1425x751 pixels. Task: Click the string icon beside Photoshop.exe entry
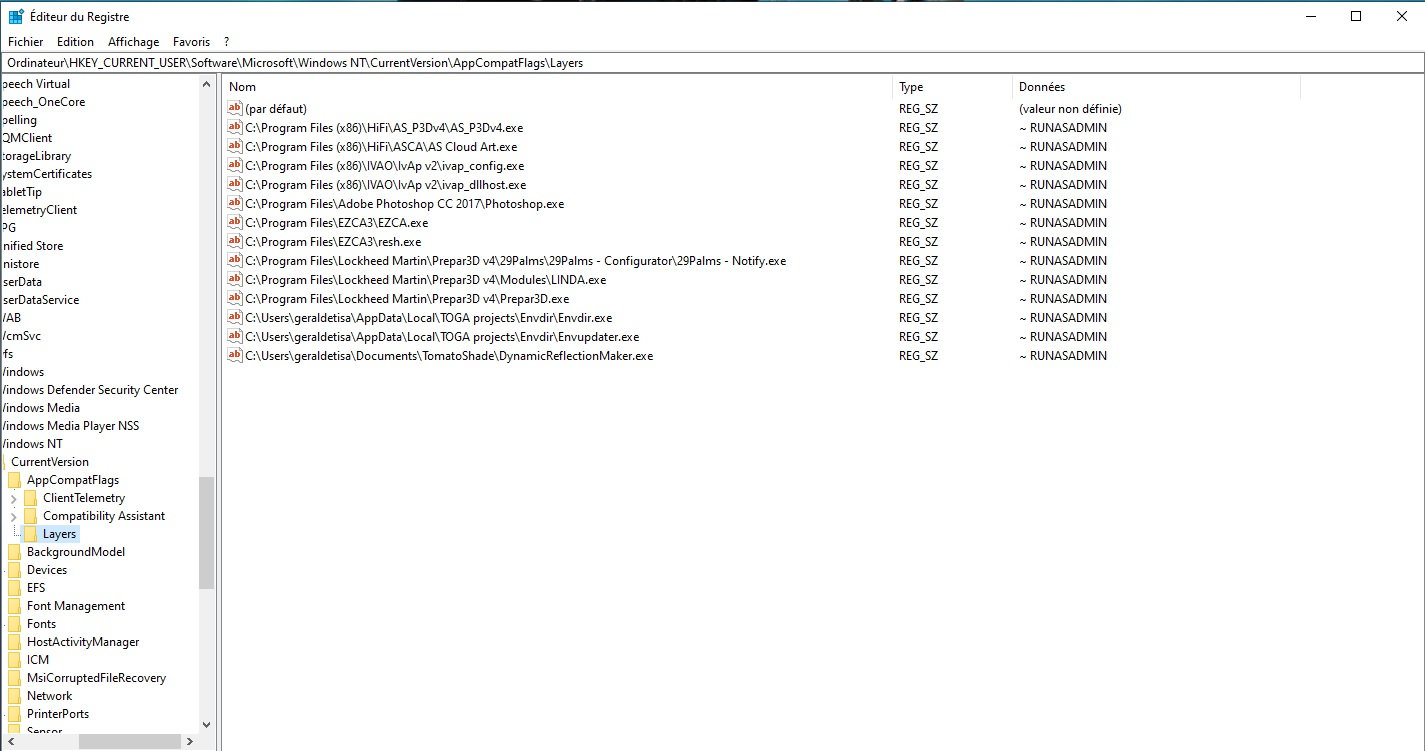point(235,203)
